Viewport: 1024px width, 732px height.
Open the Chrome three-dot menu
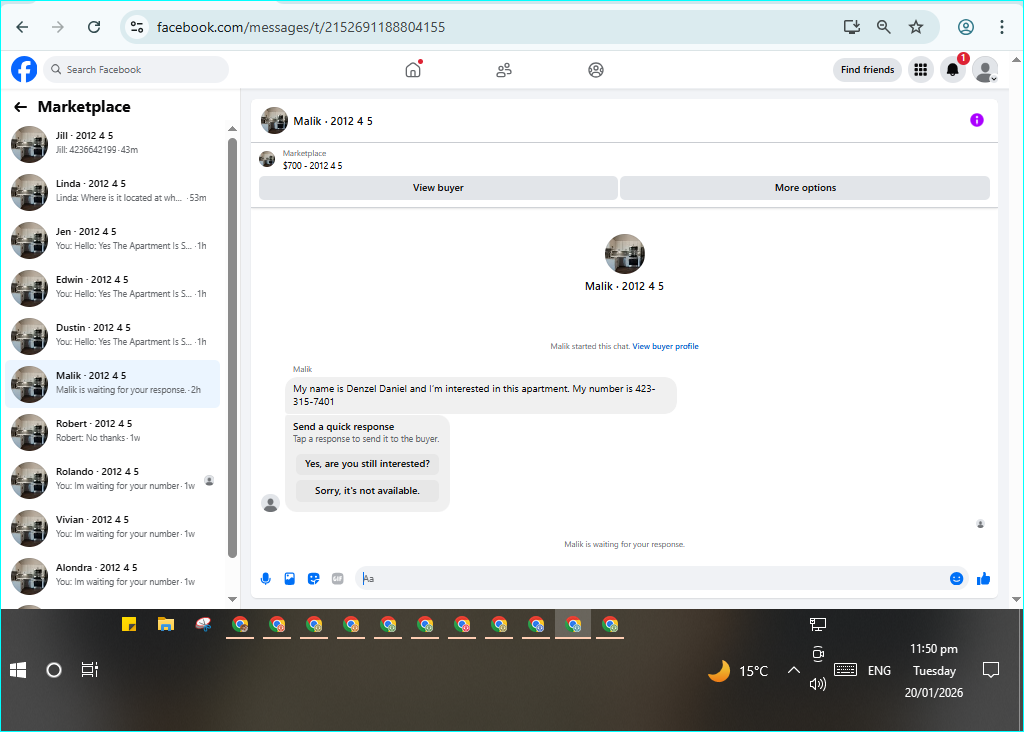pos(1001,27)
